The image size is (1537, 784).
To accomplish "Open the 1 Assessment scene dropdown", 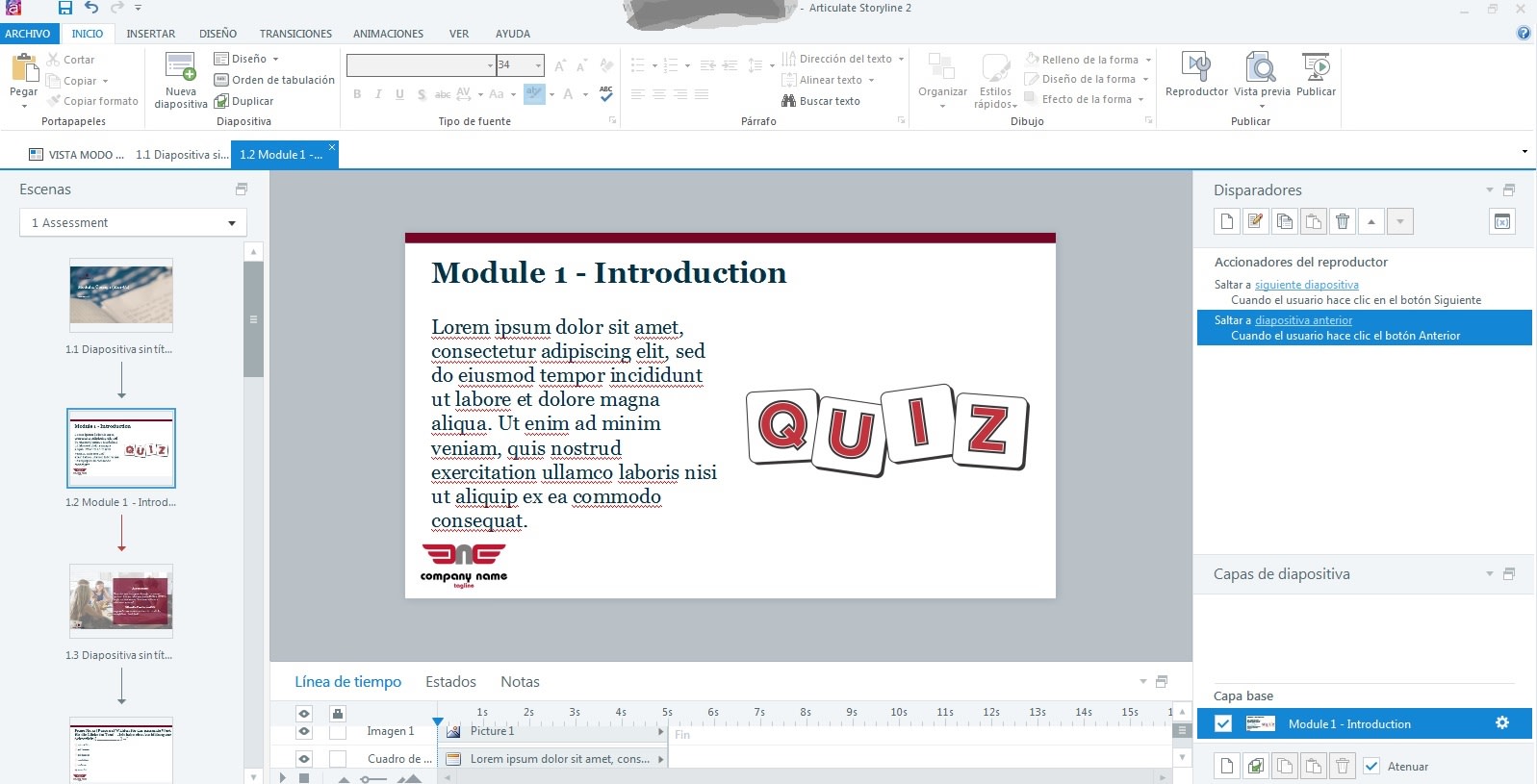I will pyautogui.click(x=133, y=222).
